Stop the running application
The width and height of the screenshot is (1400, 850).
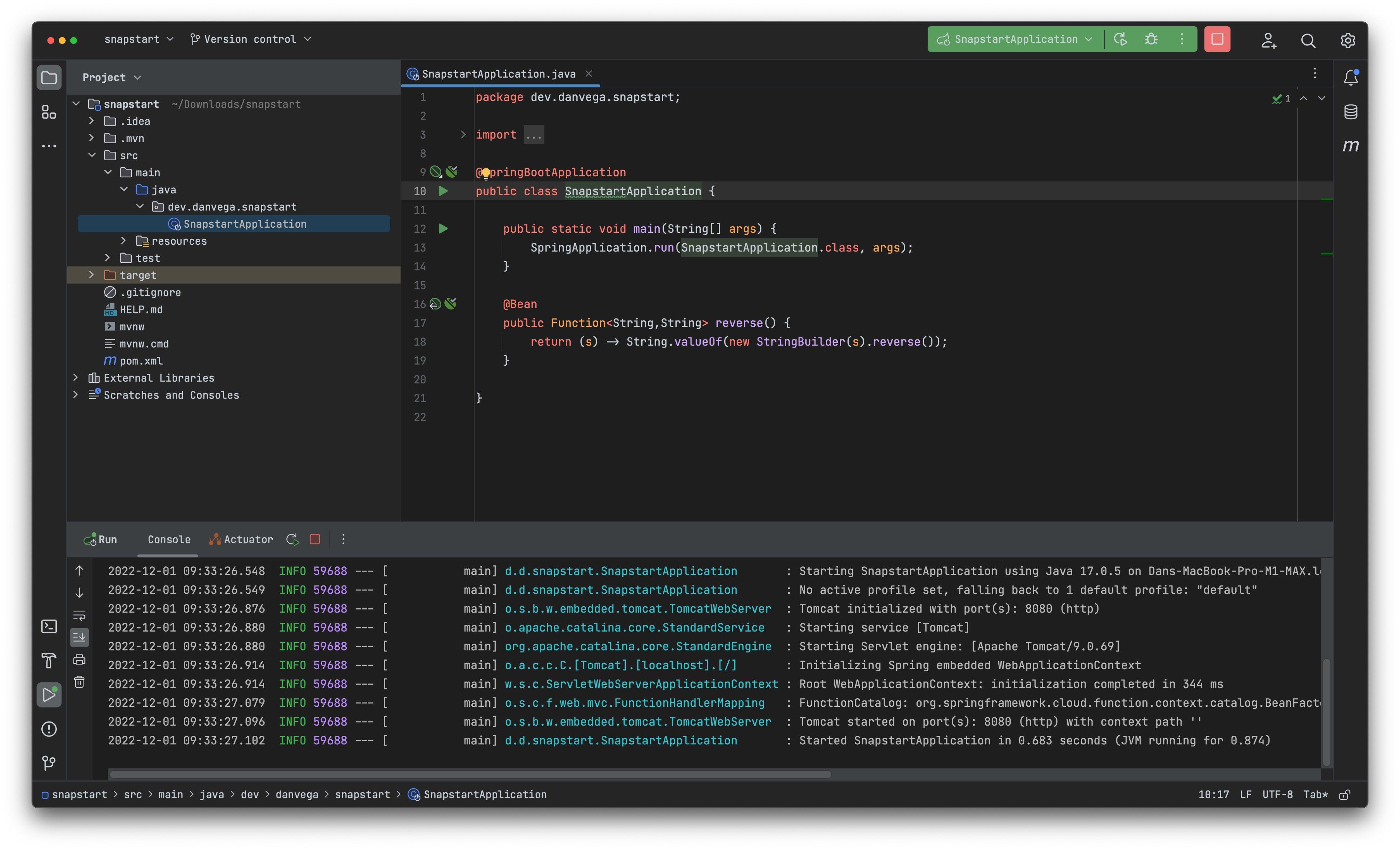click(x=1217, y=39)
